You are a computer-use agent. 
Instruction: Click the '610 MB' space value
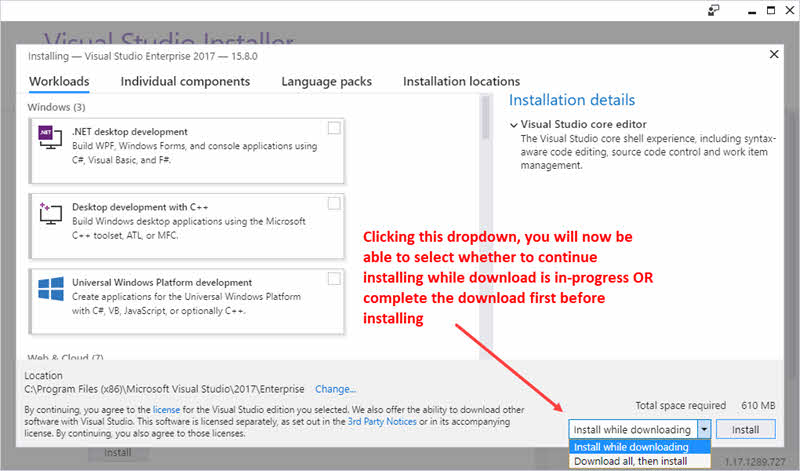758,406
